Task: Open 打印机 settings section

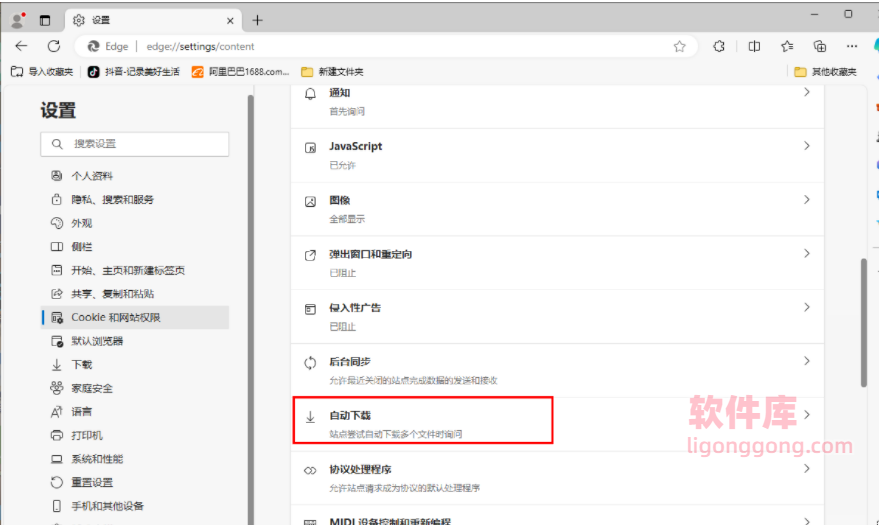Action: tap(135, 435)
